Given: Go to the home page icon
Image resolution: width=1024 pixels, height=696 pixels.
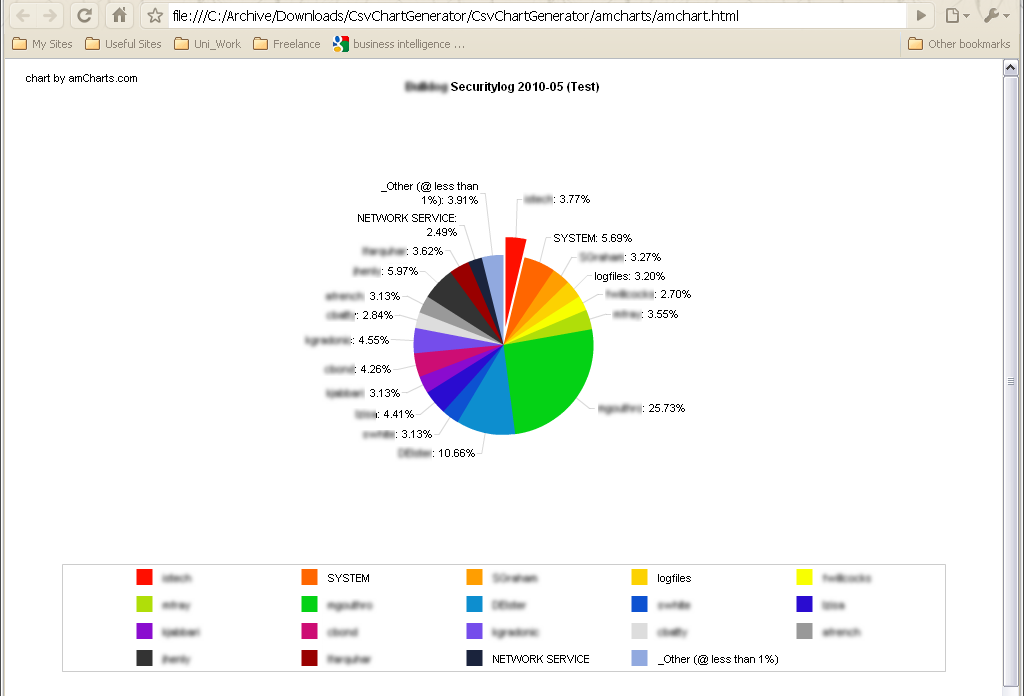Looking at the screenshot, I should pyautogui.click(x=119, y=16).
